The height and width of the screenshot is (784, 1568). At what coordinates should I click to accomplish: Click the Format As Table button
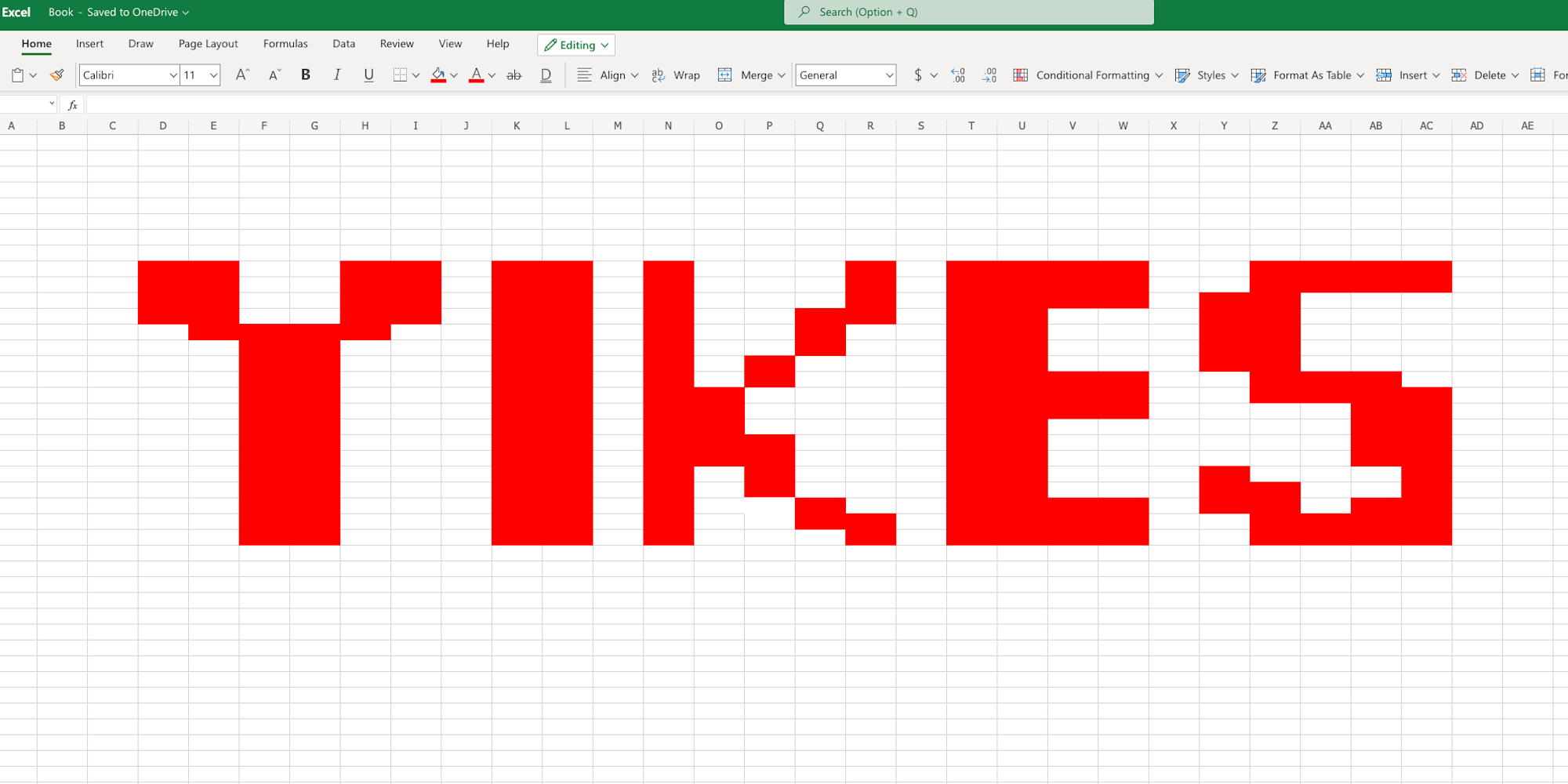pos(1308,74)
